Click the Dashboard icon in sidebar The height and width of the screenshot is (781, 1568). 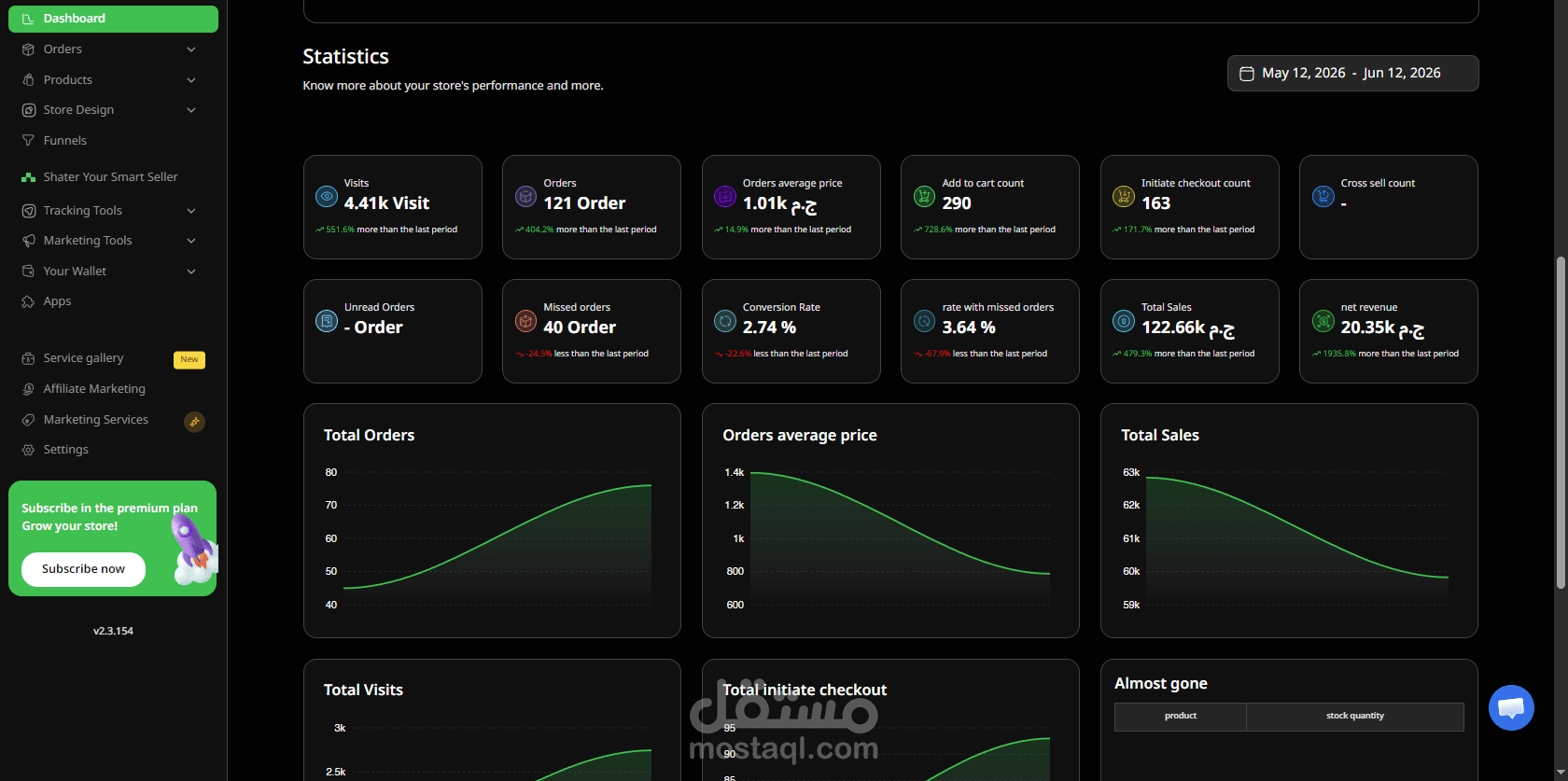click(28, 19)
